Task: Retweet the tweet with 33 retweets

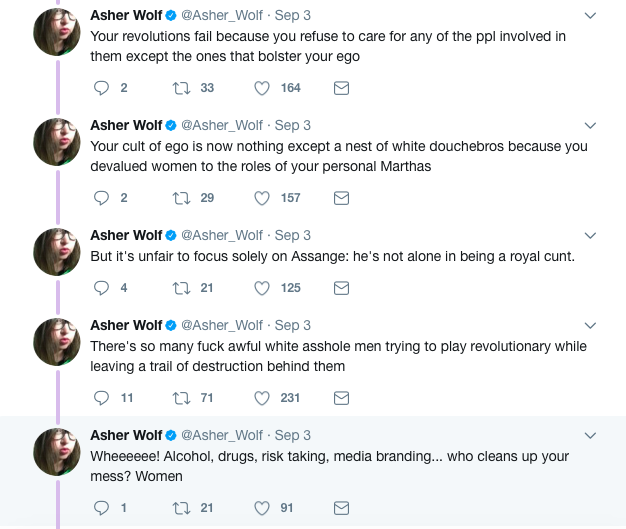Action: [x=181, y=88]
